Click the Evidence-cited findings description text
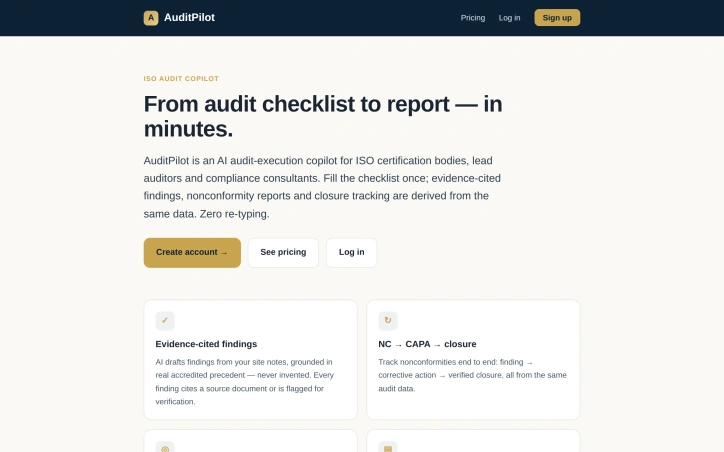The width and height of the screenshot is (724, 452). coord(245,382)
